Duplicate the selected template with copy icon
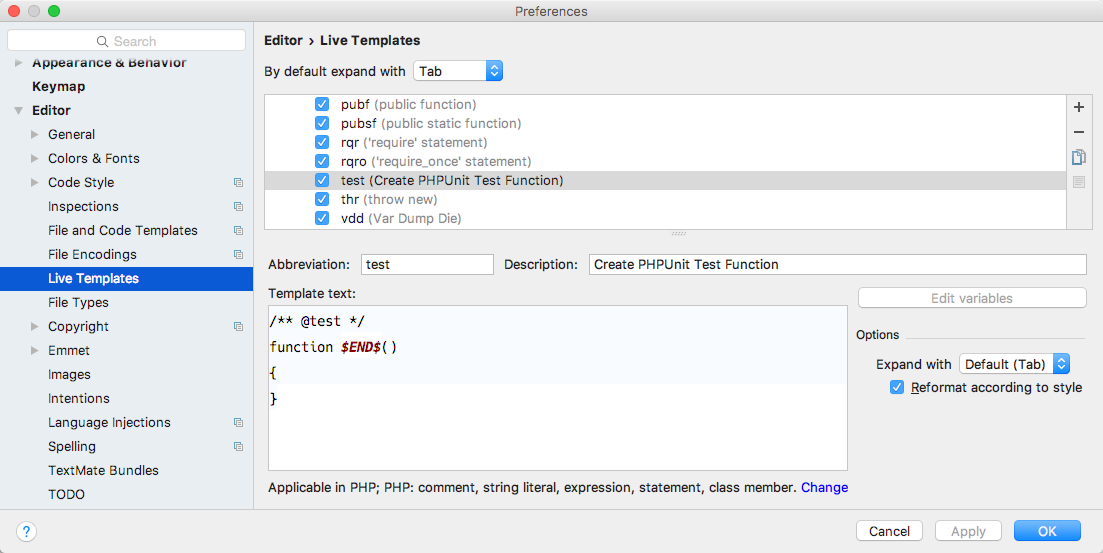Image resolution: width=1103 pixels, height=553 pixels. click(x=1078, y=157)
